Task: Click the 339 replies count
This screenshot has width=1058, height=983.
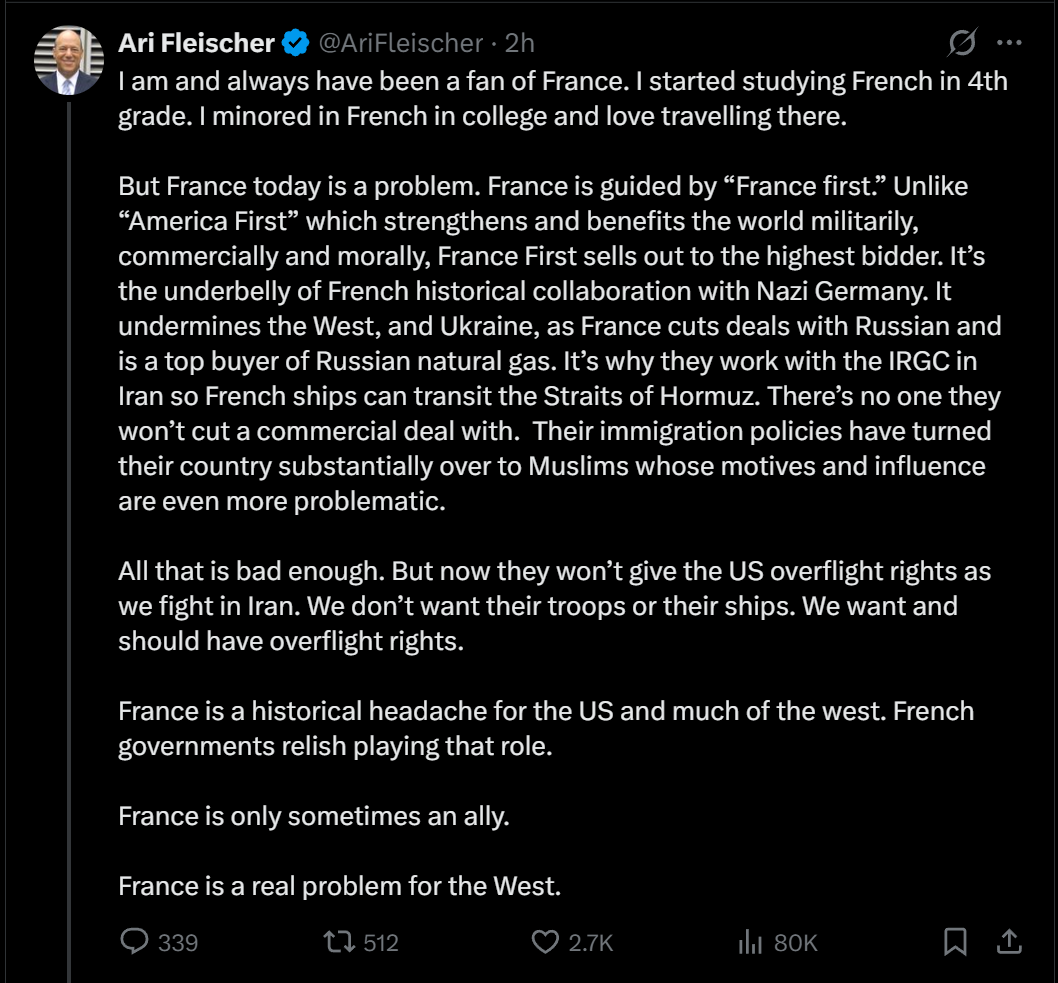Action: [x=178, y=942]
